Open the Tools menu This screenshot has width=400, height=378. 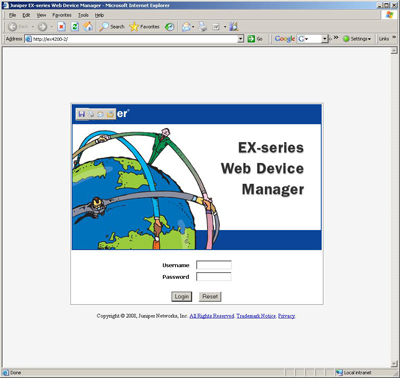[x=83, y=15]
